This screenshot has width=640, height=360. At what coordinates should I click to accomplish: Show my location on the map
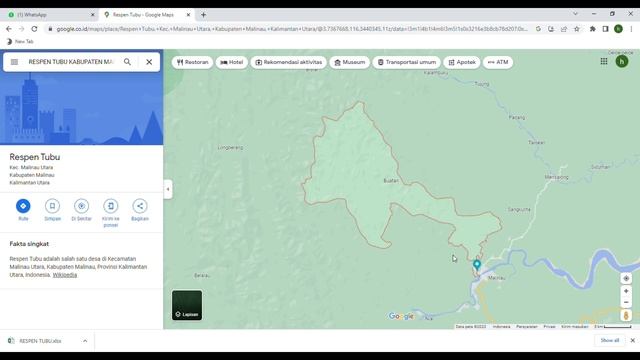pyautogui.click(x=626, y=278)
